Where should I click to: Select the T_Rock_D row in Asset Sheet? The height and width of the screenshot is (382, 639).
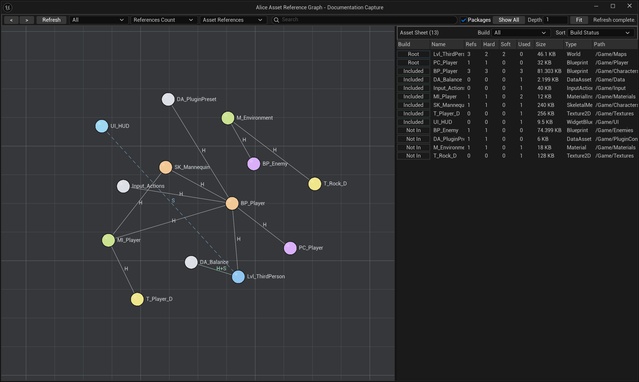click(518, 156)
